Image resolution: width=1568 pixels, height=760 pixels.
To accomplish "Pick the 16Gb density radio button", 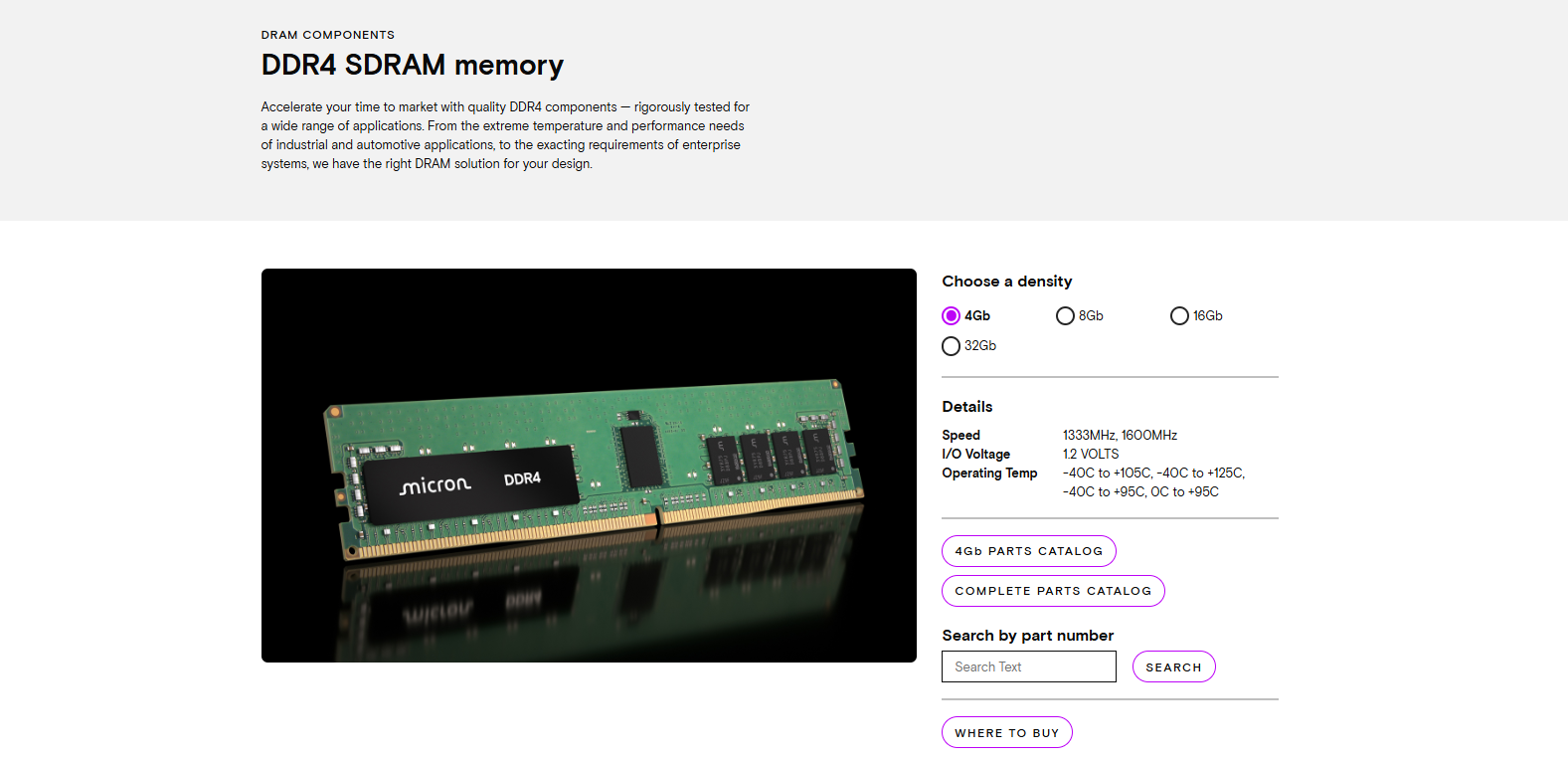I will point(1179,315).
